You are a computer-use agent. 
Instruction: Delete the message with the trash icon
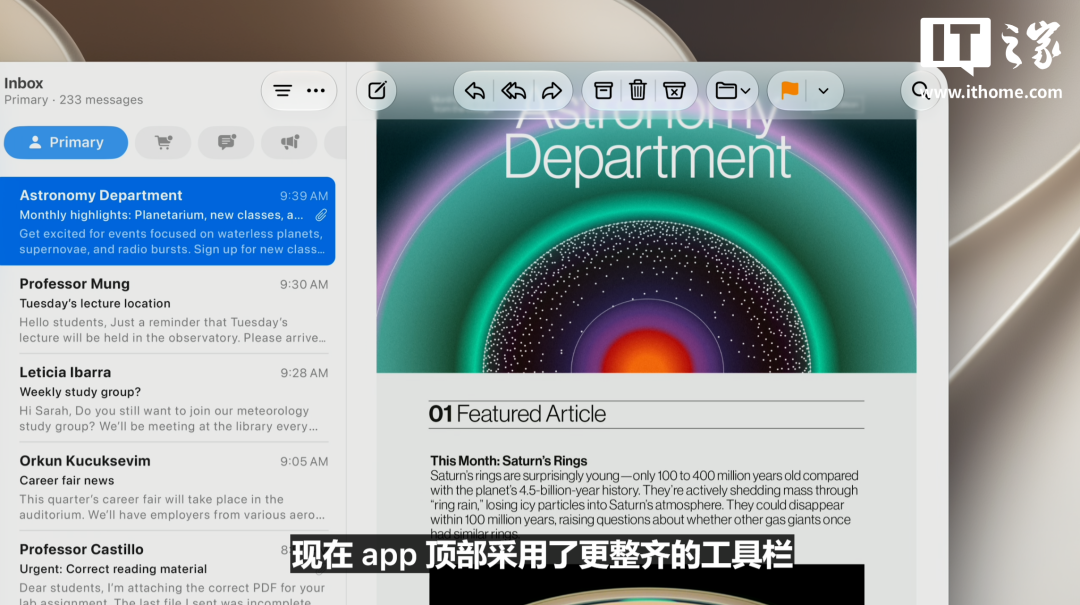click(638, 90)
